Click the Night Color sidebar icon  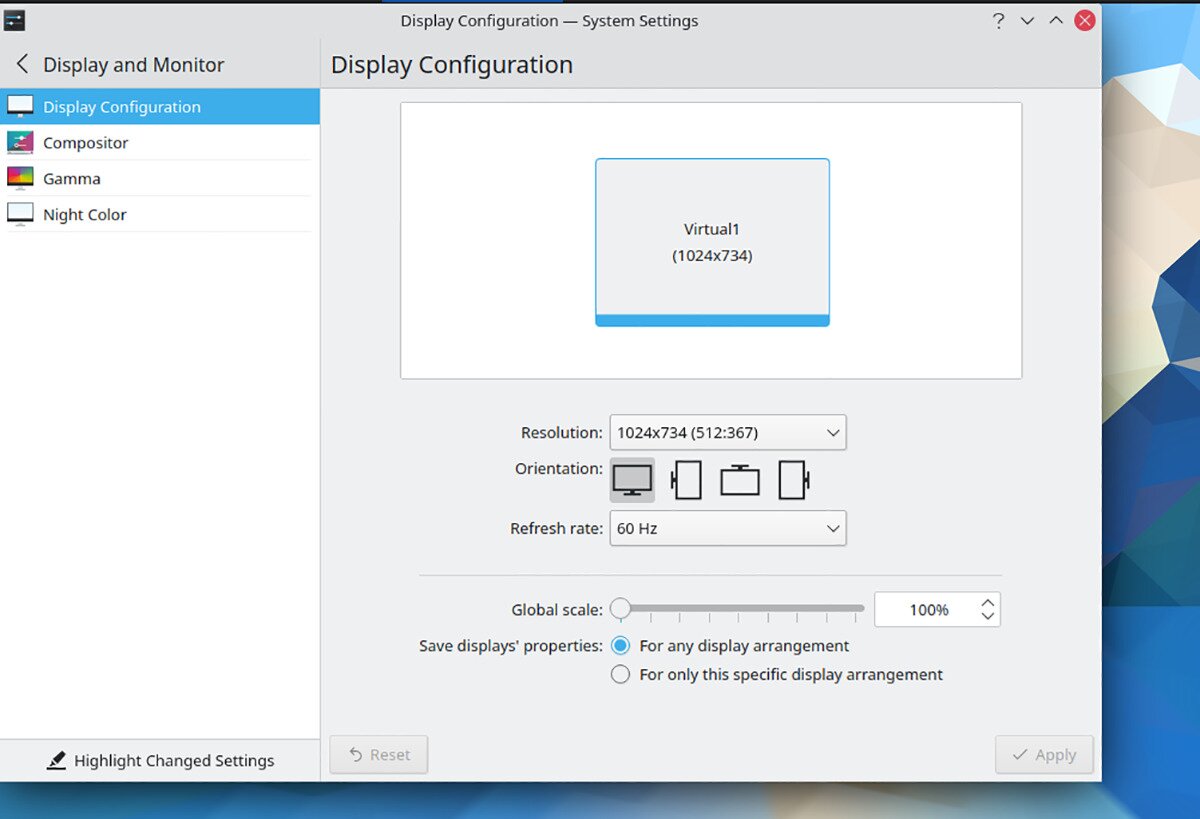pyautogui.click(x=21, y=214)
